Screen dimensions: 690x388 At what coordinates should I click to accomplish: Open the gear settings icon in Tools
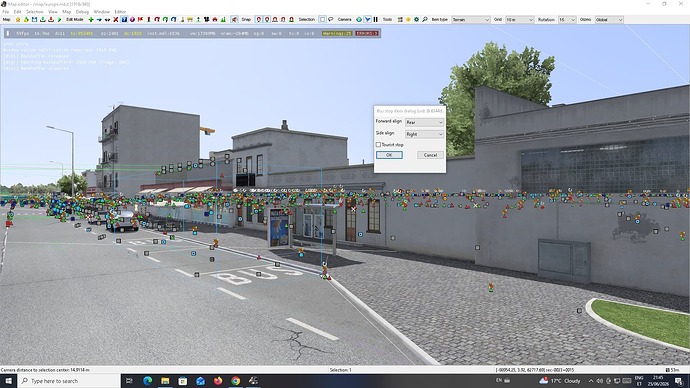coord(416,19)
